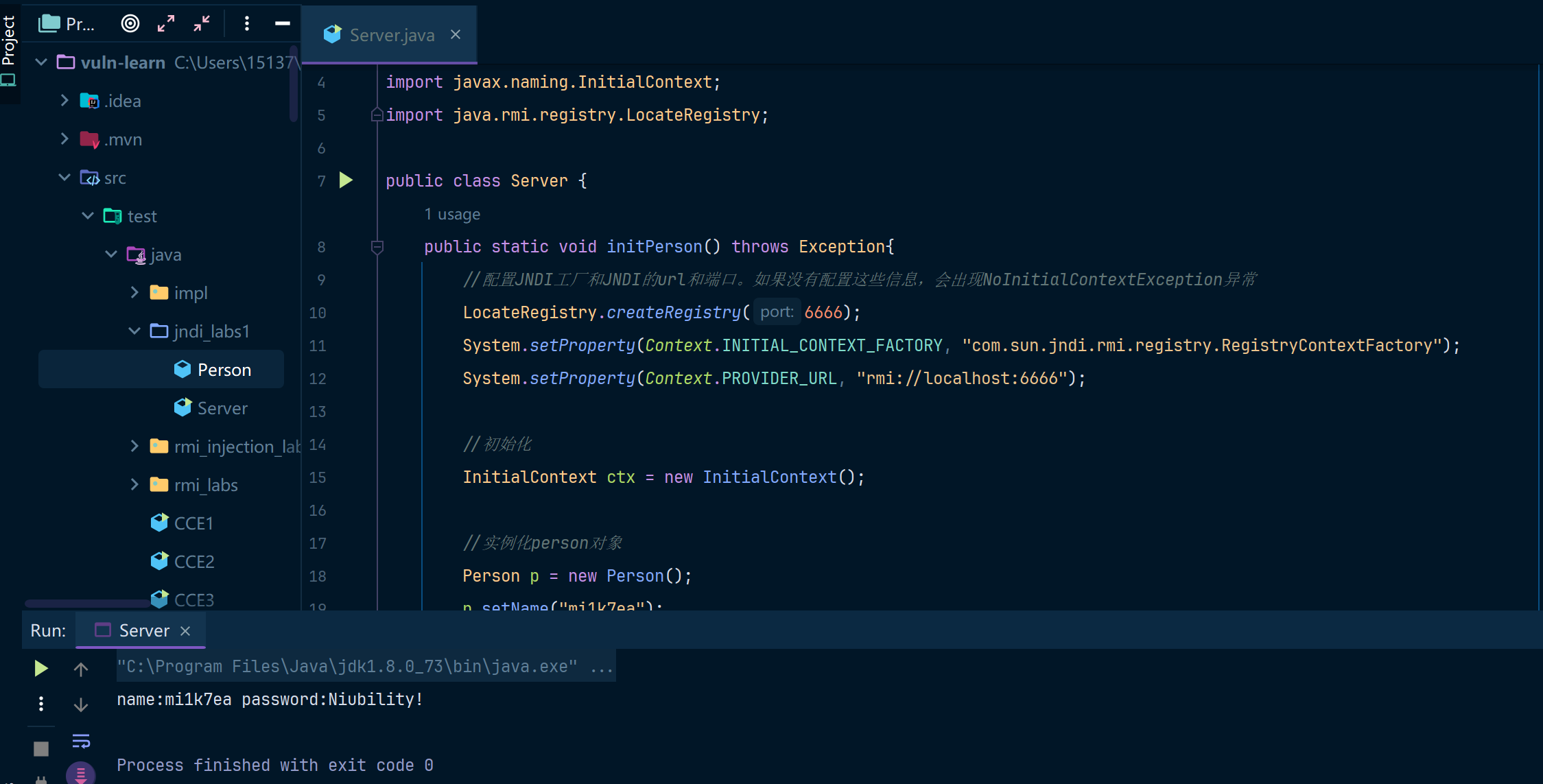Close the Server.java editor tab
Viewport: 1543px width, 784px height.
[456, 34]
